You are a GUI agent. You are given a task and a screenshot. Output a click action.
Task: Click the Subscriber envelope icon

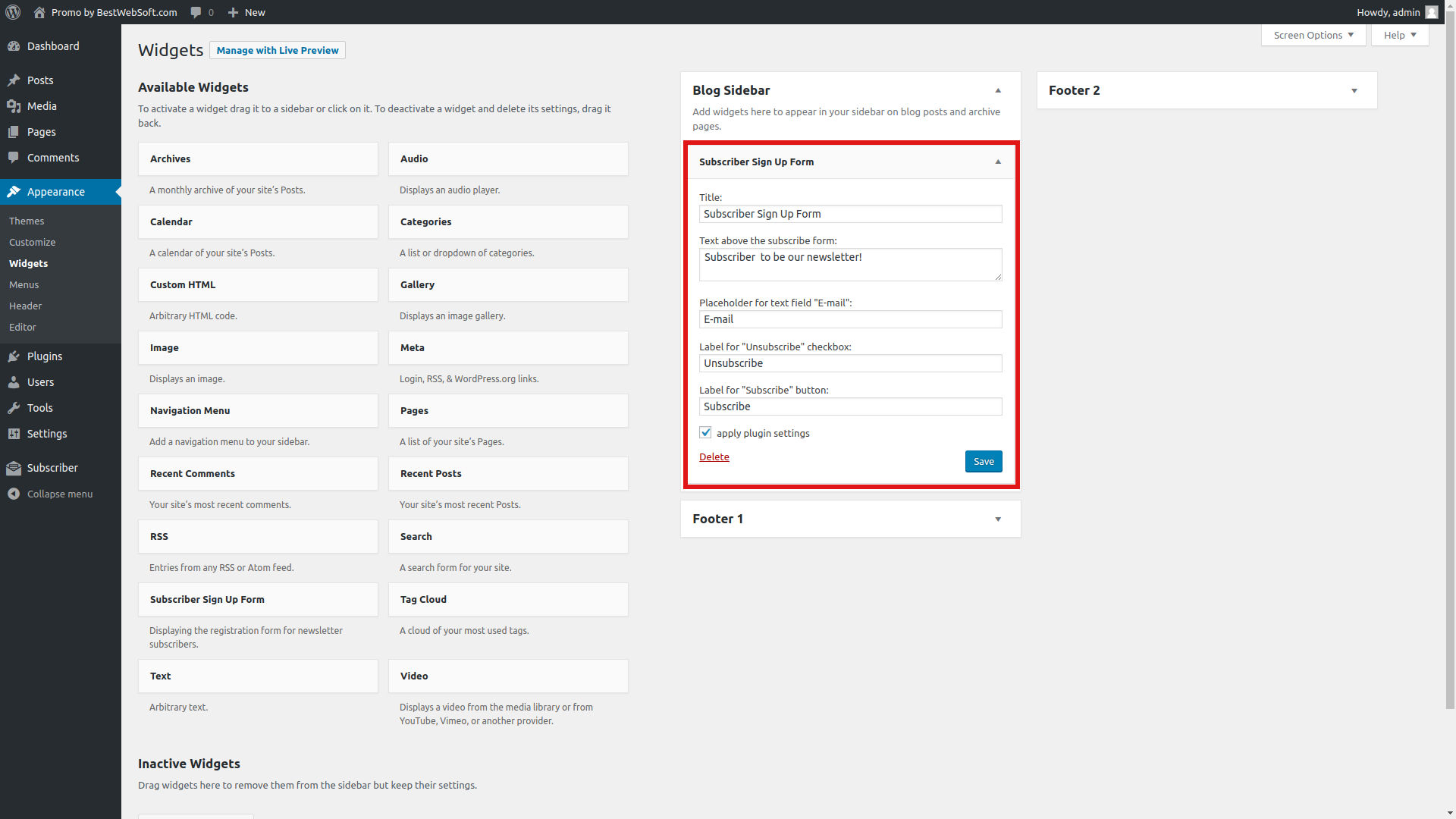point(14,468)
